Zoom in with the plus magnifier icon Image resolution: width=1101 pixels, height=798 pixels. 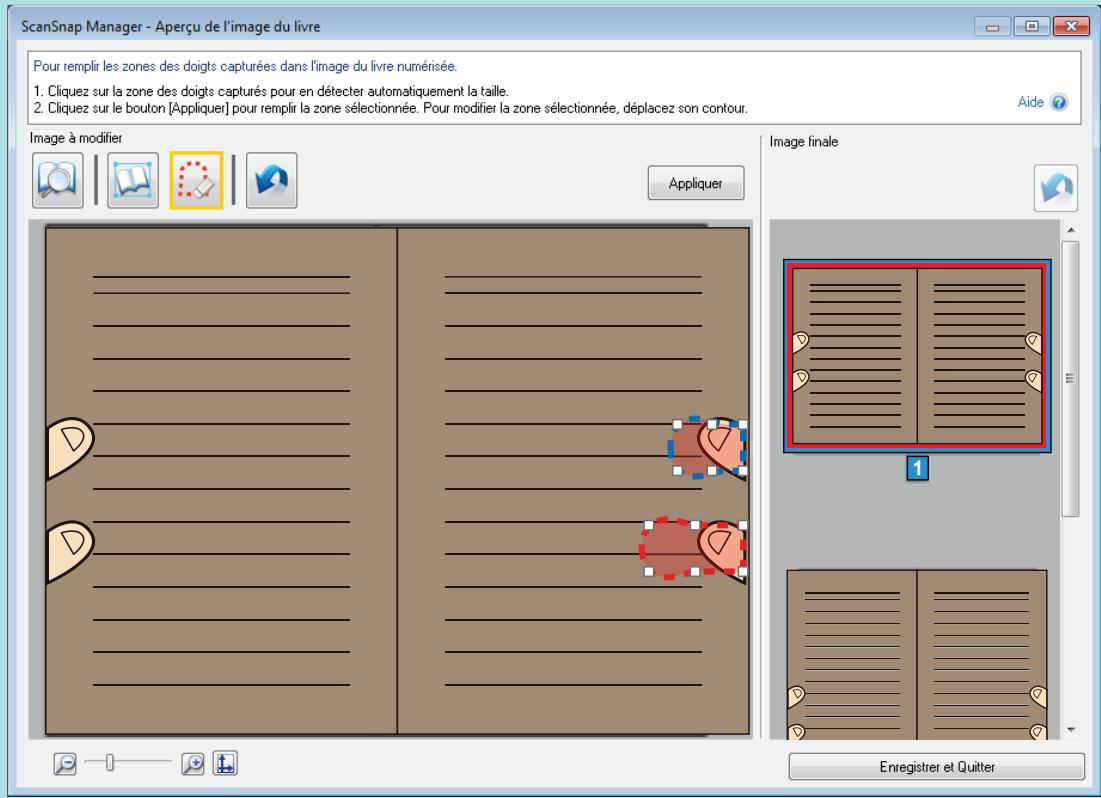[x=192, y=763]
